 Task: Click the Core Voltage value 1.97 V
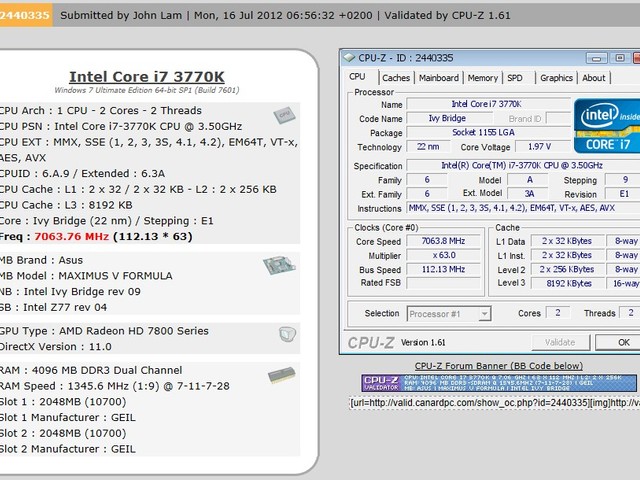click(542, 147)
